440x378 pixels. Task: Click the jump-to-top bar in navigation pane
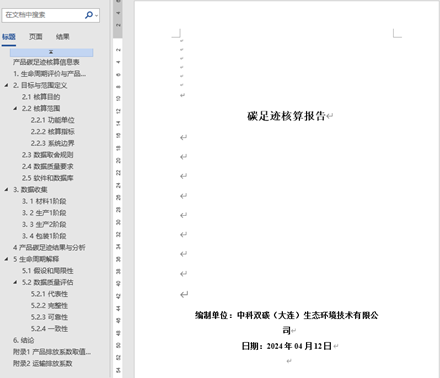(51, 52)
